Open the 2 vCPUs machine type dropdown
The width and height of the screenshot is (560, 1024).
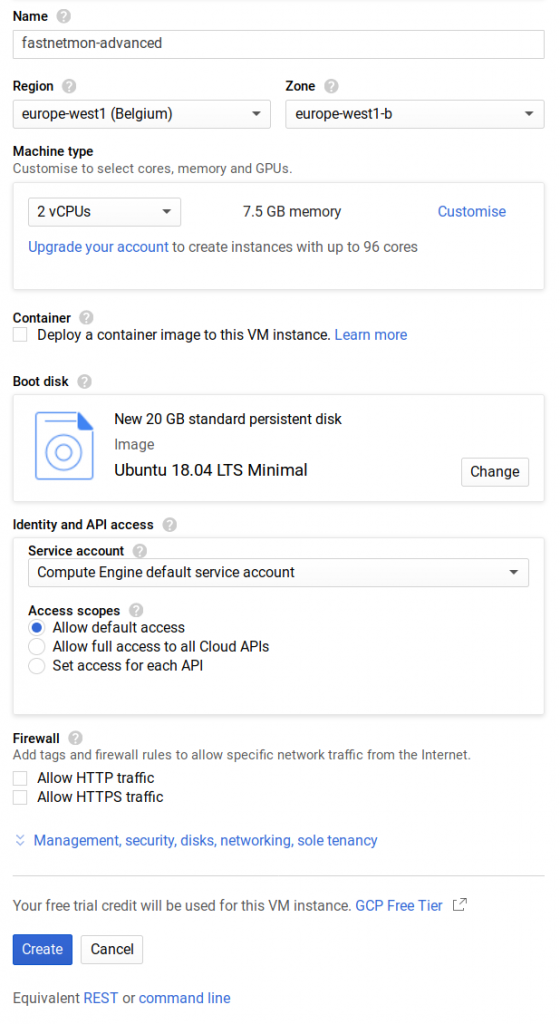(x=104, y=212)
